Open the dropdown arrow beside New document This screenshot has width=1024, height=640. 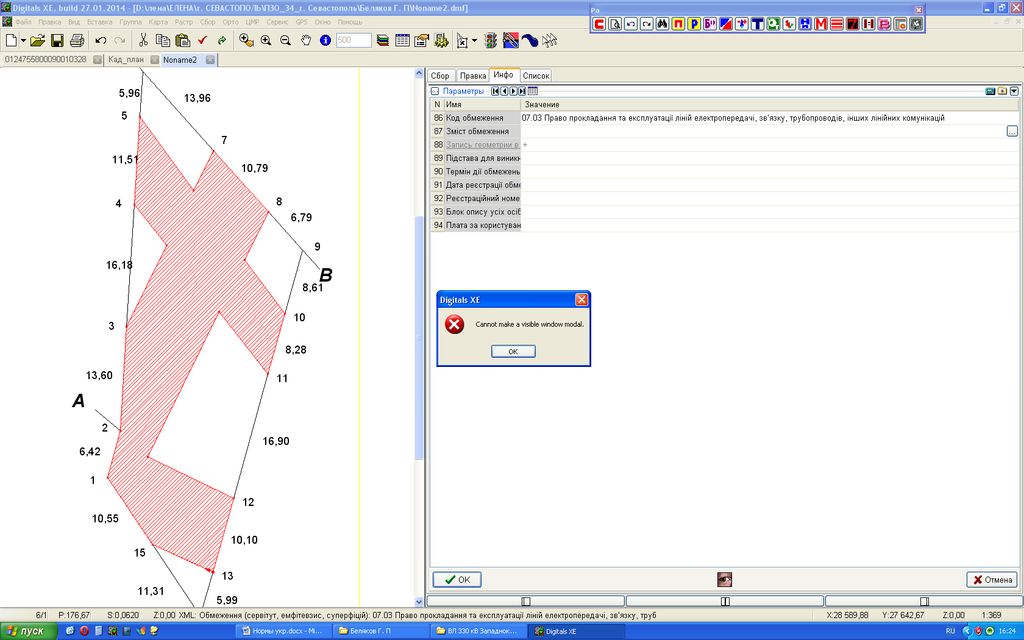click(x=24, y=40)
